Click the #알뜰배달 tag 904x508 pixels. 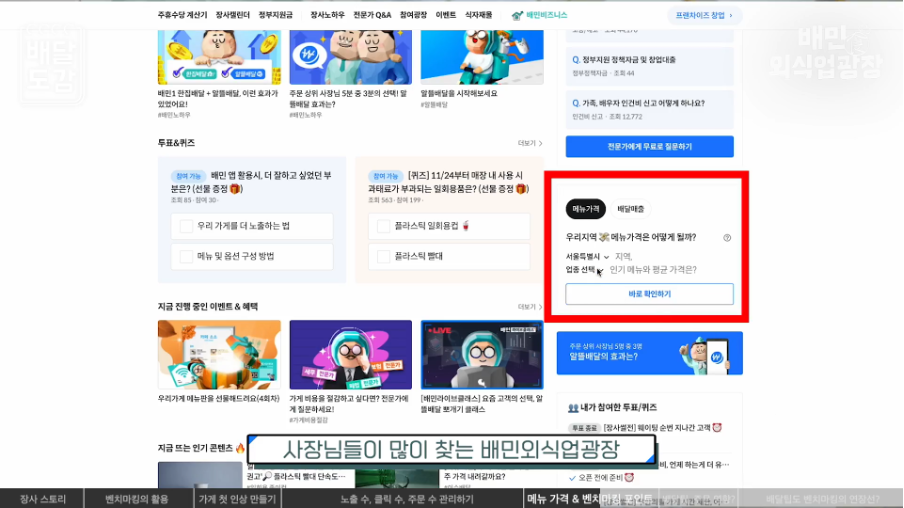click(x=434, y=105)
